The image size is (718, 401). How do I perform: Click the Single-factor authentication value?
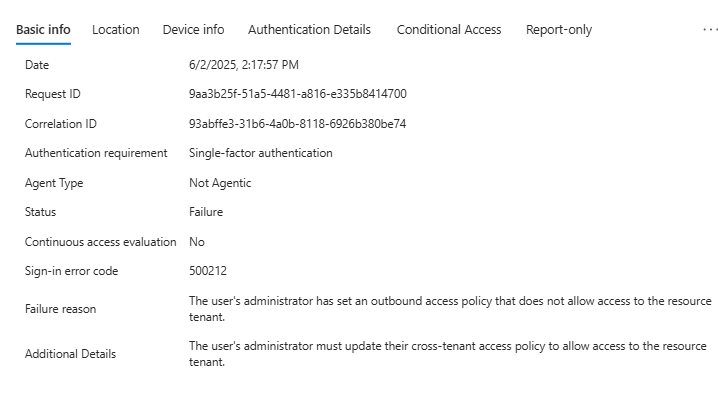[x=260, y=153]
